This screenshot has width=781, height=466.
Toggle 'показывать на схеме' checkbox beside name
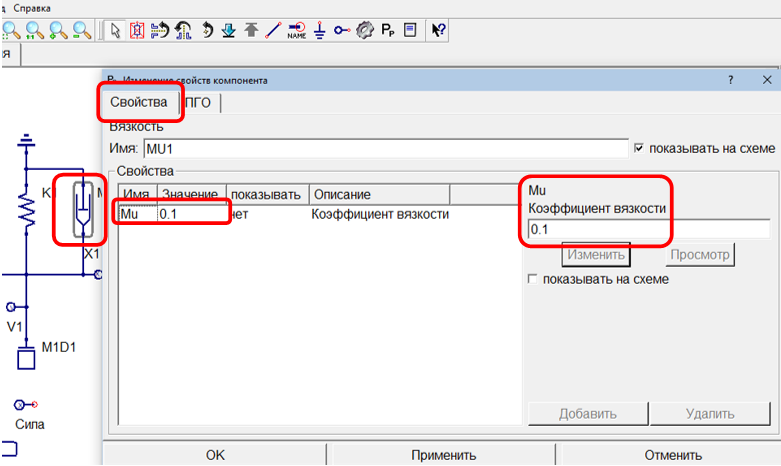640,149
